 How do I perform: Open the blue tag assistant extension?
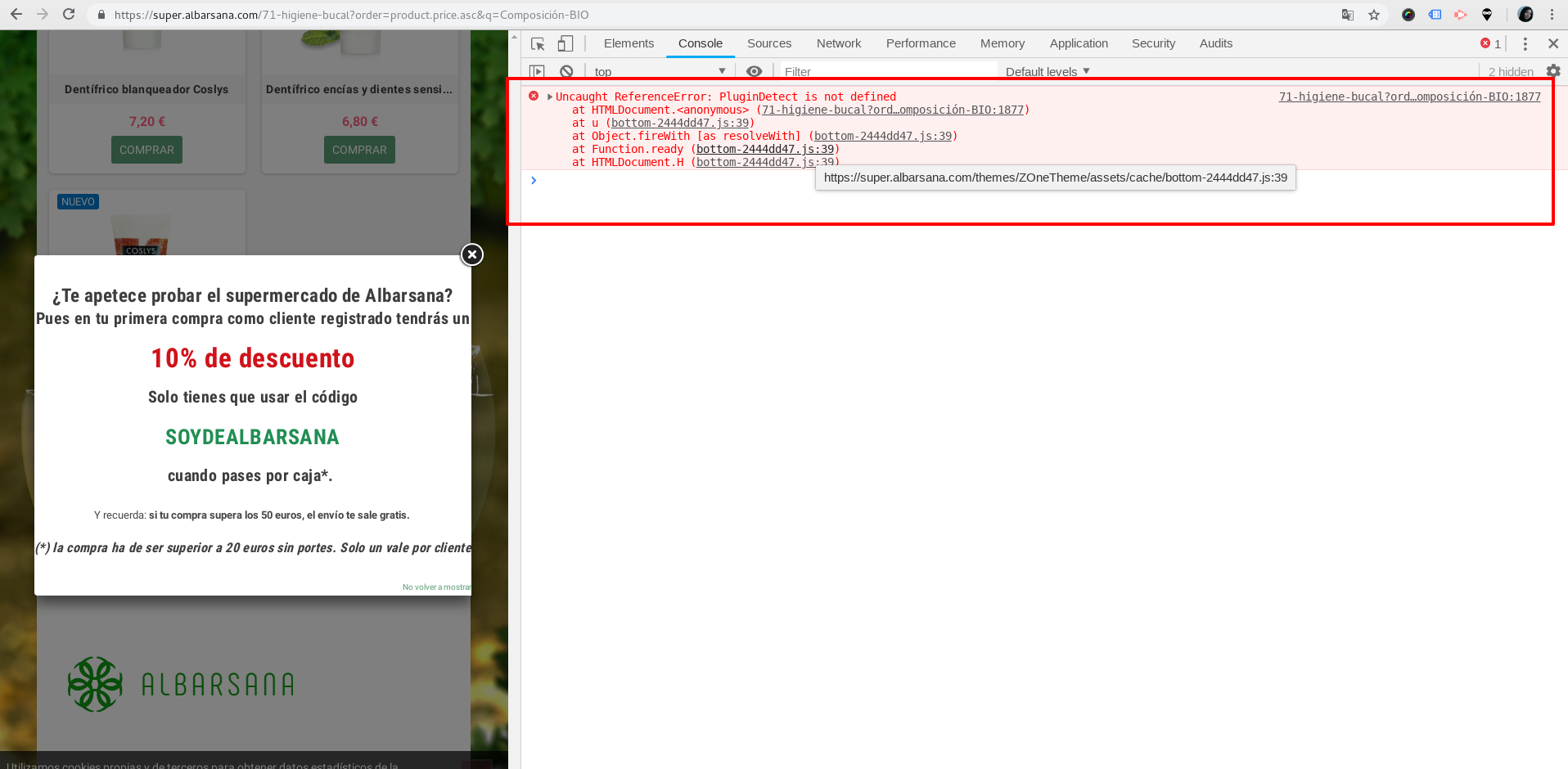(1435, 15)
